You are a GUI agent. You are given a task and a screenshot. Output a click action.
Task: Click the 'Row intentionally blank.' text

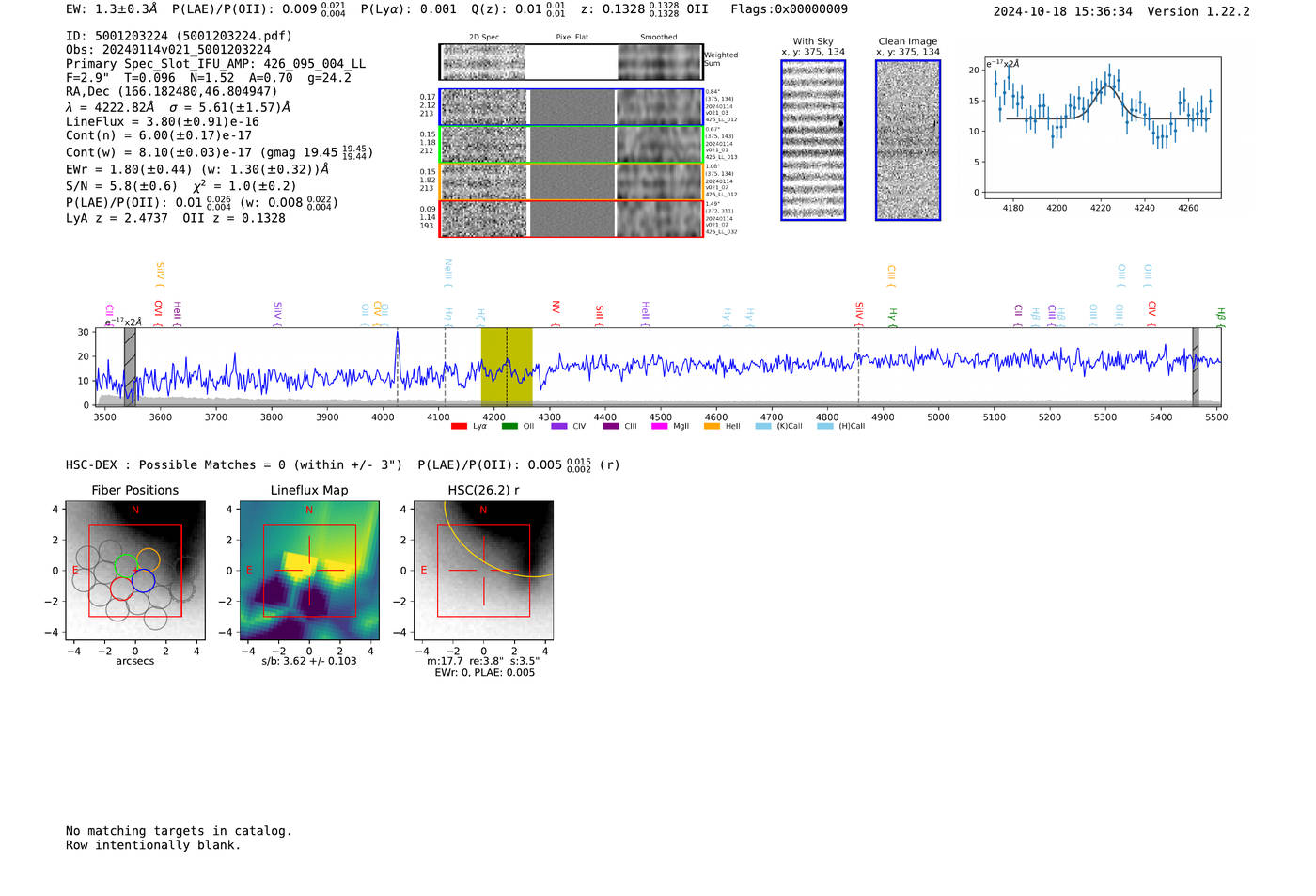(x=153, y=845)
